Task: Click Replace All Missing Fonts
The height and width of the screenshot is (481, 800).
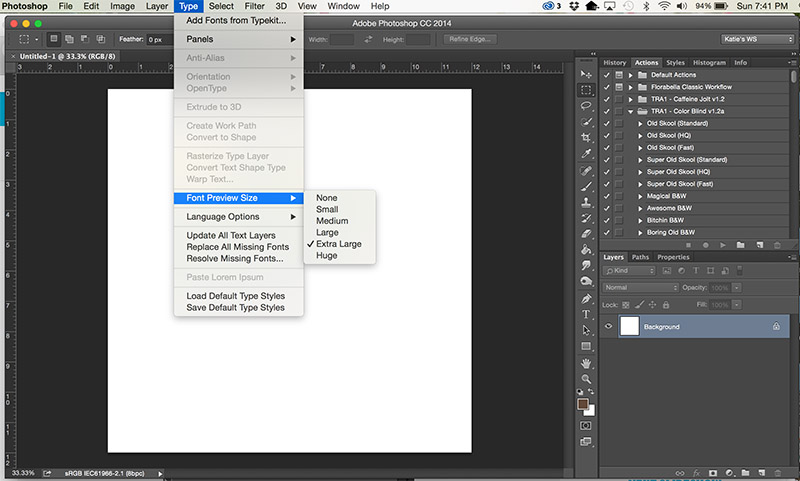Action: (238, 247)
